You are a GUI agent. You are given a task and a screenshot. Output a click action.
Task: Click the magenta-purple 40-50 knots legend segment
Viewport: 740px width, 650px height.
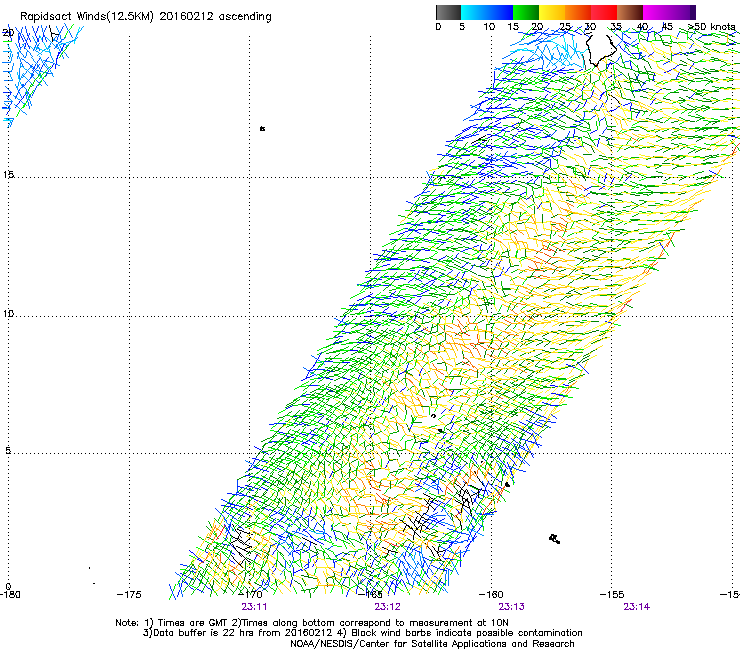(x=669, y=12)
